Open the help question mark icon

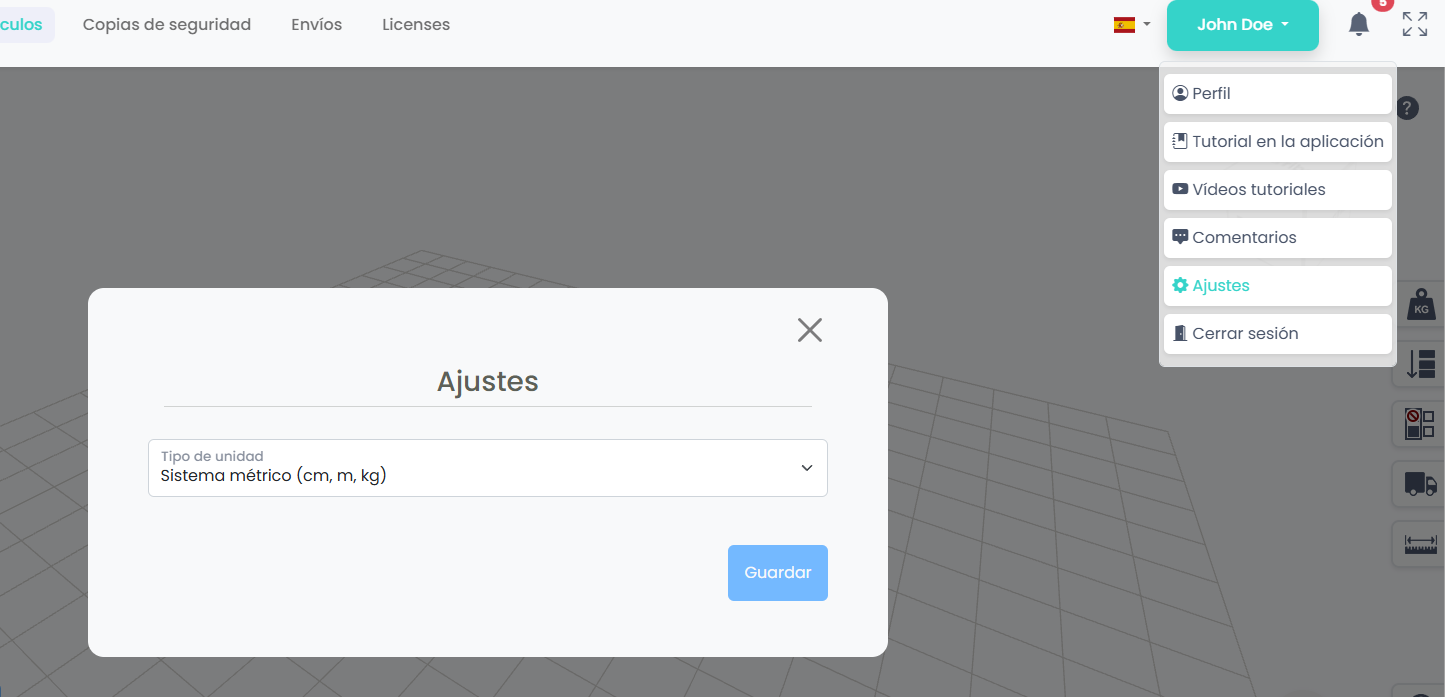(x=1407, y=108)
